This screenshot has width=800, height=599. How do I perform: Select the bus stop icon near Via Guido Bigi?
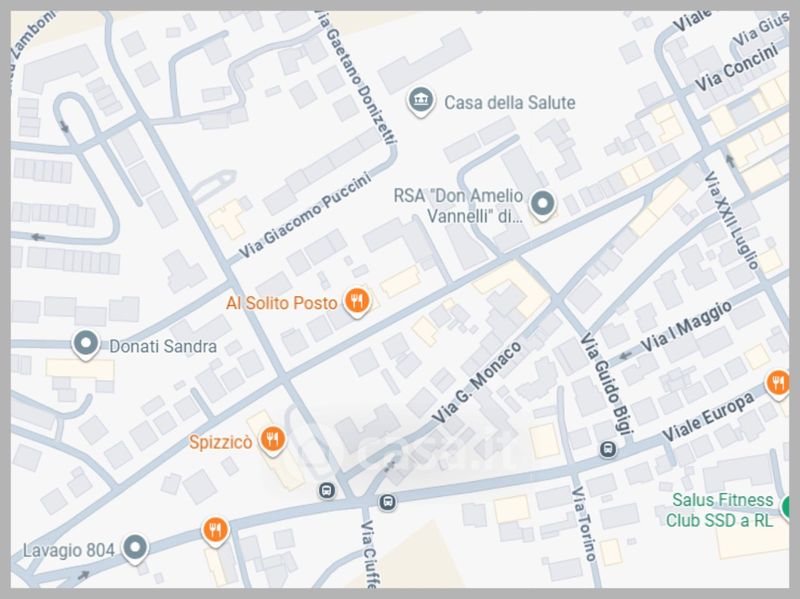tap(608, 450)
